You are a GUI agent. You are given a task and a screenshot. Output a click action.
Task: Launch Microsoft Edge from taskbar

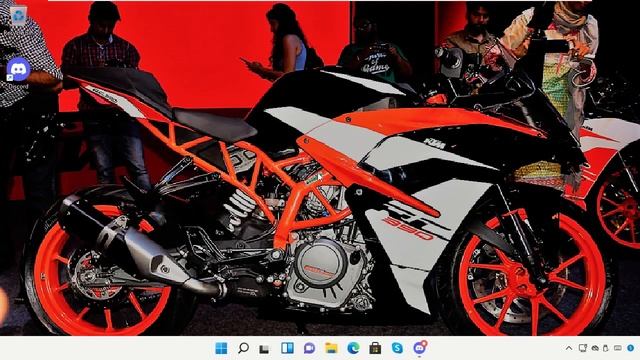tap(353, 348)
